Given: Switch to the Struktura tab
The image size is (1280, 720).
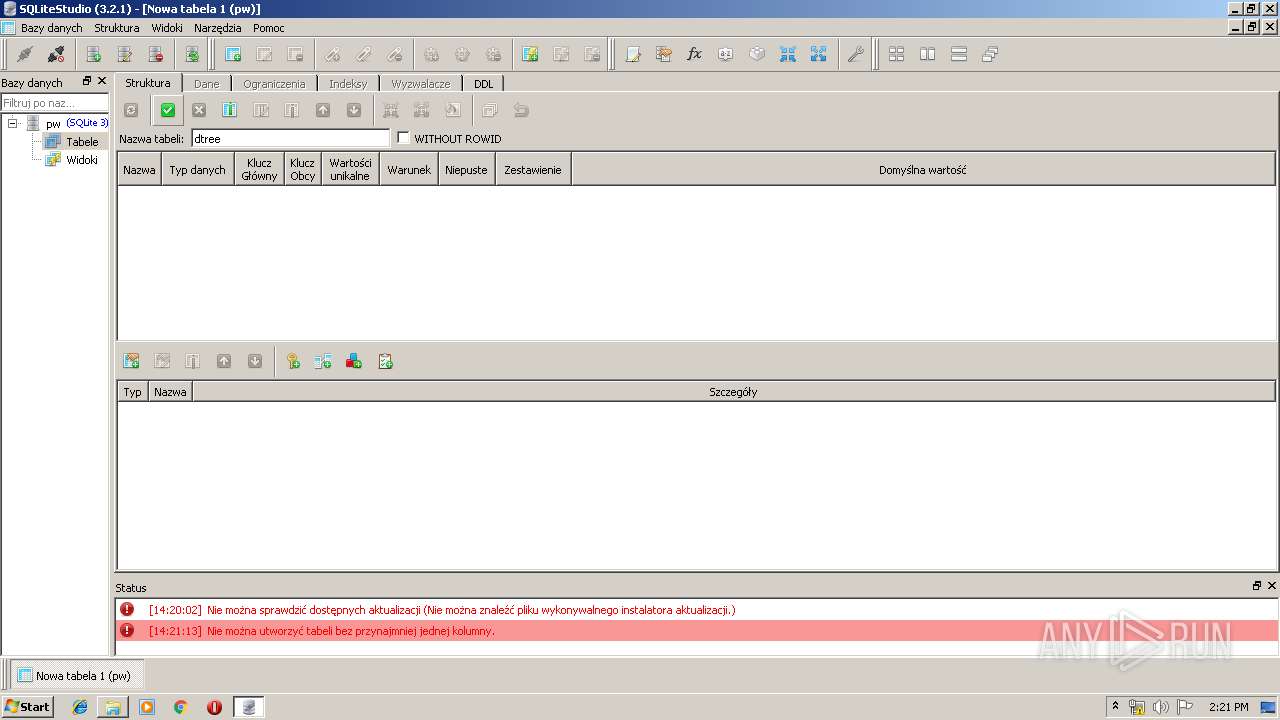Looking at the screenshot, I should click(148, 83).
